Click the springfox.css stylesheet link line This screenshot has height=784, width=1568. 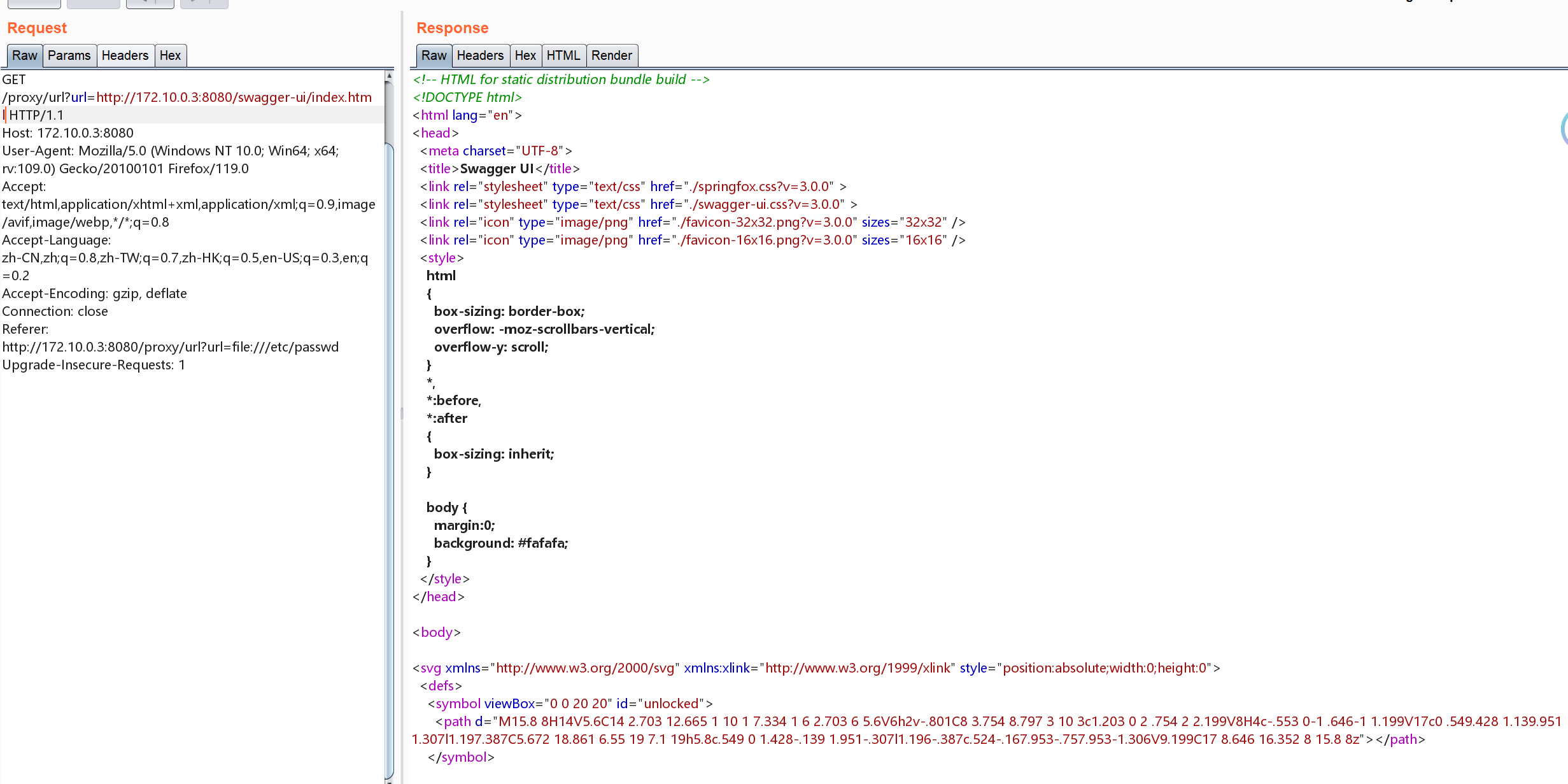[633, 187]
